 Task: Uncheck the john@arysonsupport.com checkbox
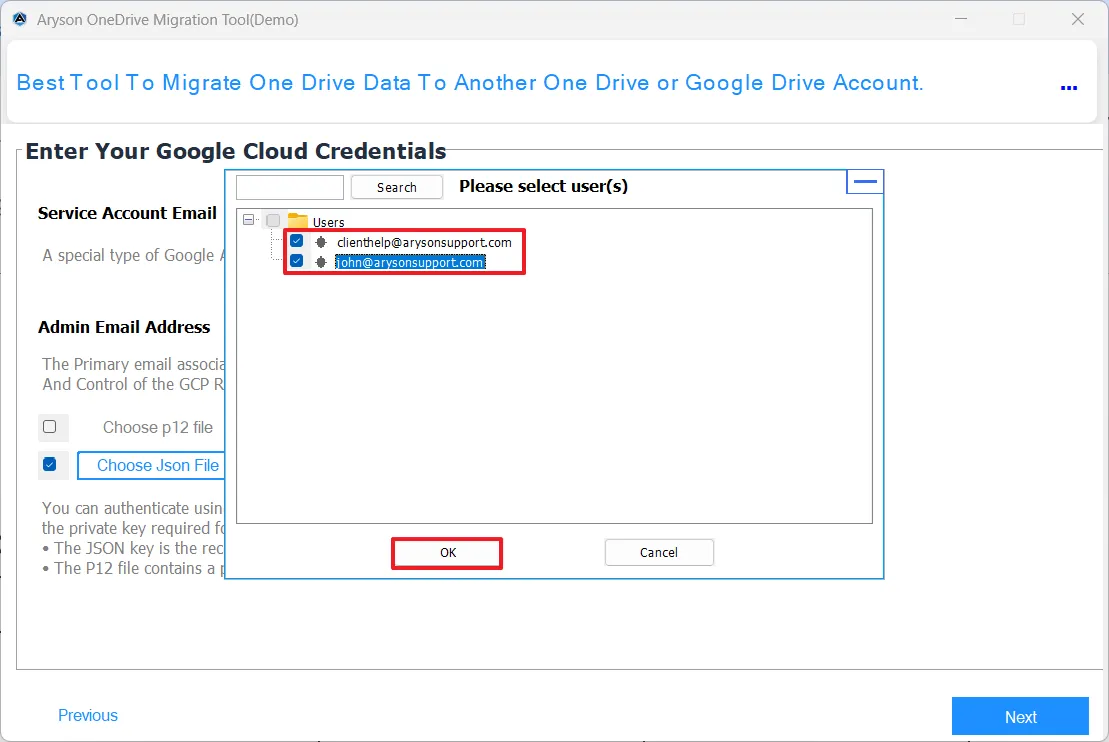(x=296, y=262)
